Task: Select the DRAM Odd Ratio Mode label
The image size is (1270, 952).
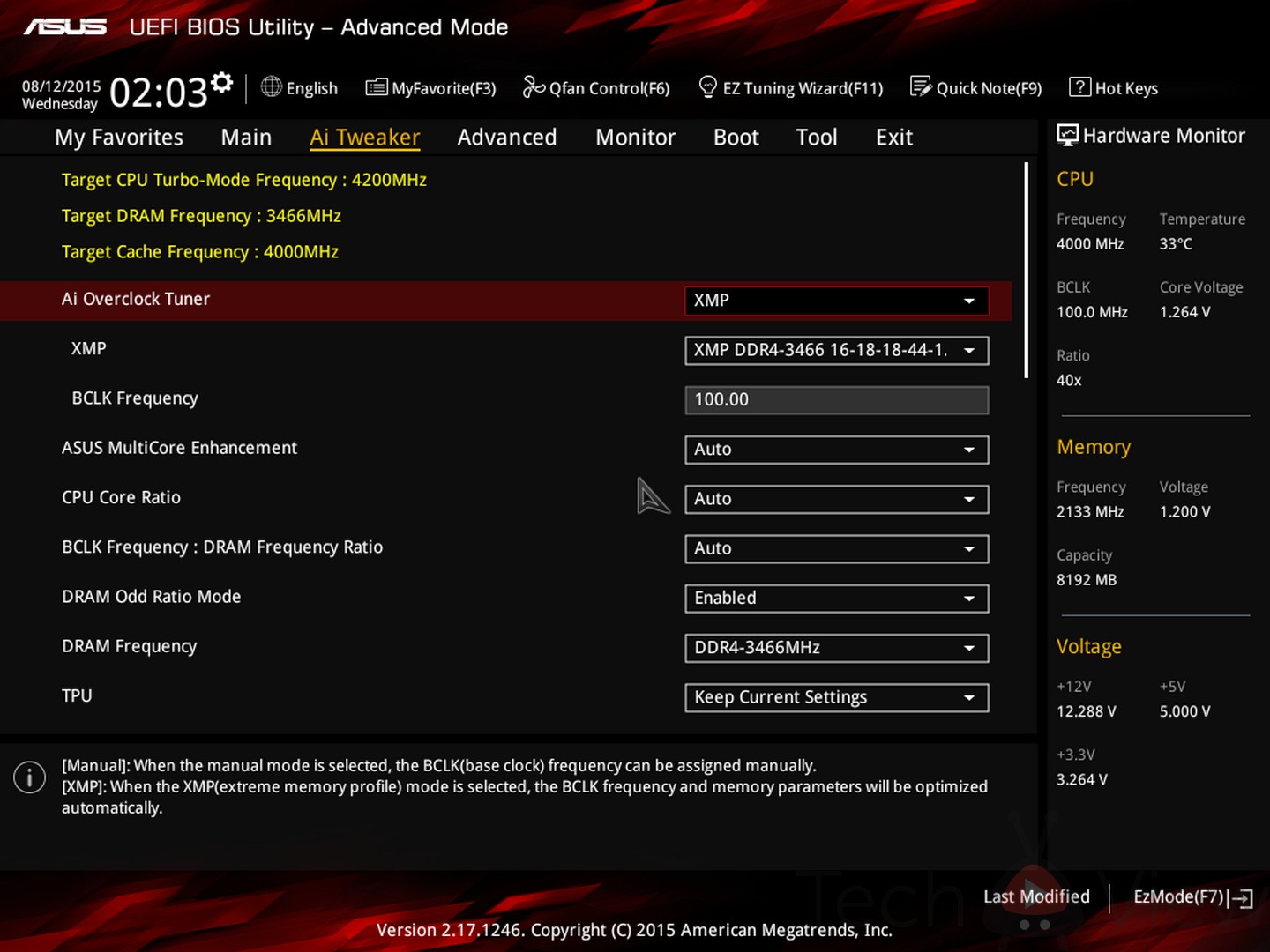Action: (x=151, y=597)
